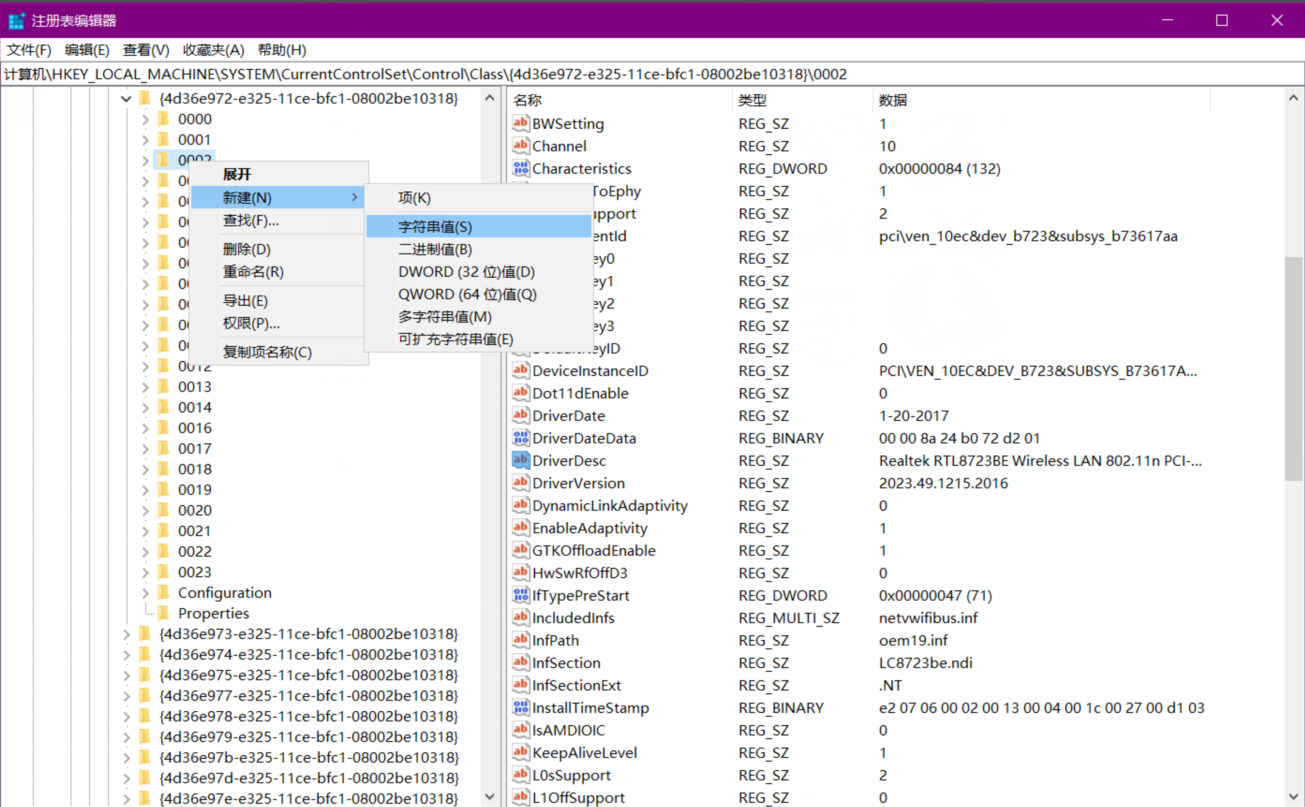
Task: Expand the 0013 subkey arrow
Action: coord(145,387)
